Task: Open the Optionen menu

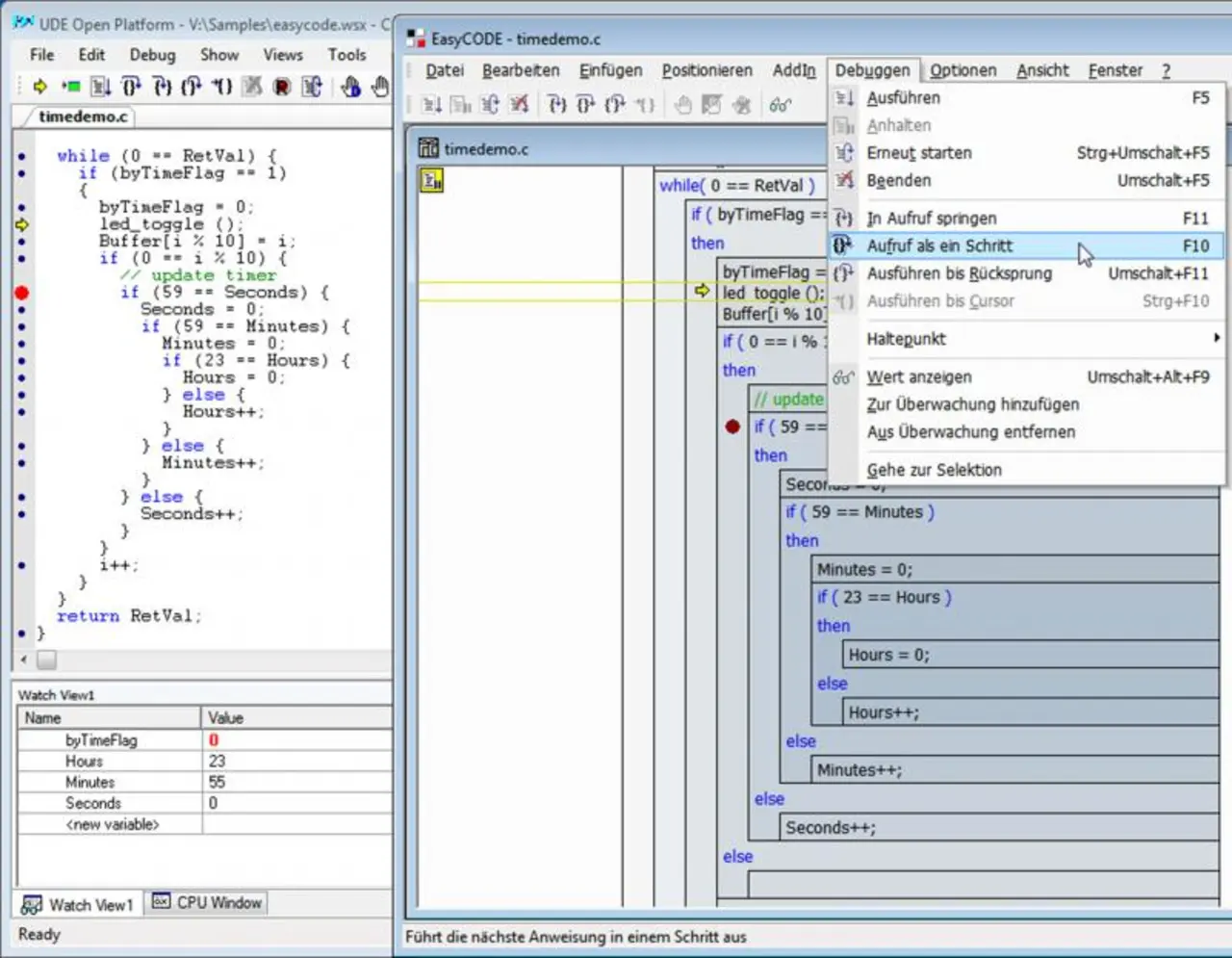Action: (962, 70)
